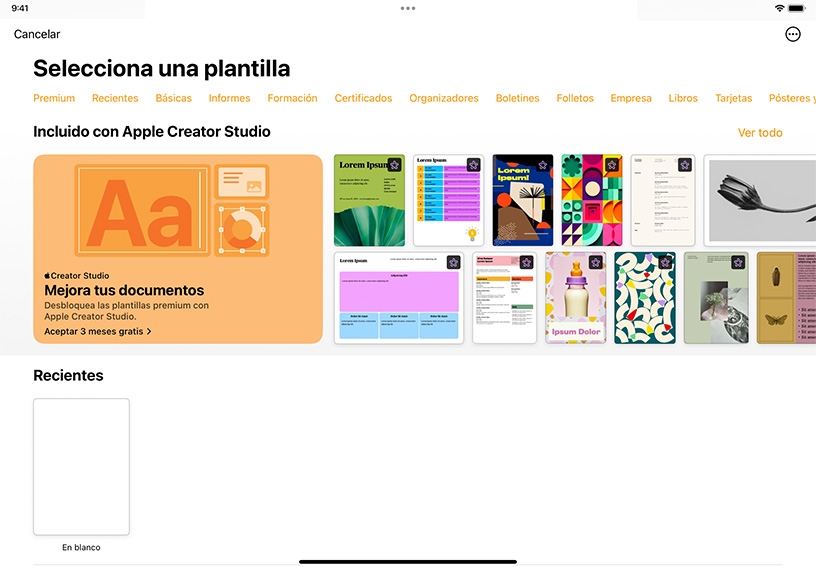This screenshot has height=567, width=816.
Task: Switch to Tarjetas templates
Action: (733, 98)
